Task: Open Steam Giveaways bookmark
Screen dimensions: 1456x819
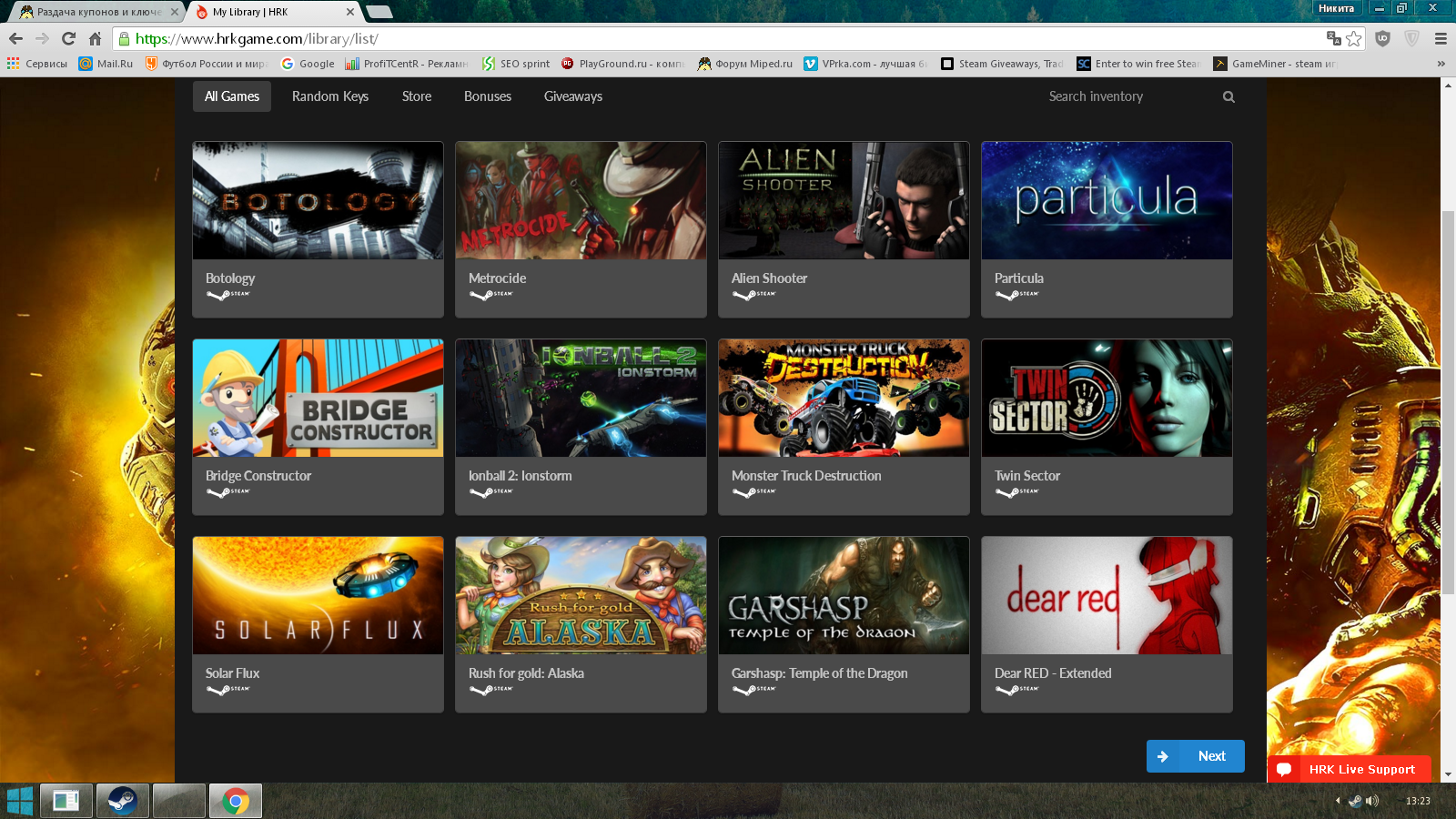Action: (x=1002, y=64)
